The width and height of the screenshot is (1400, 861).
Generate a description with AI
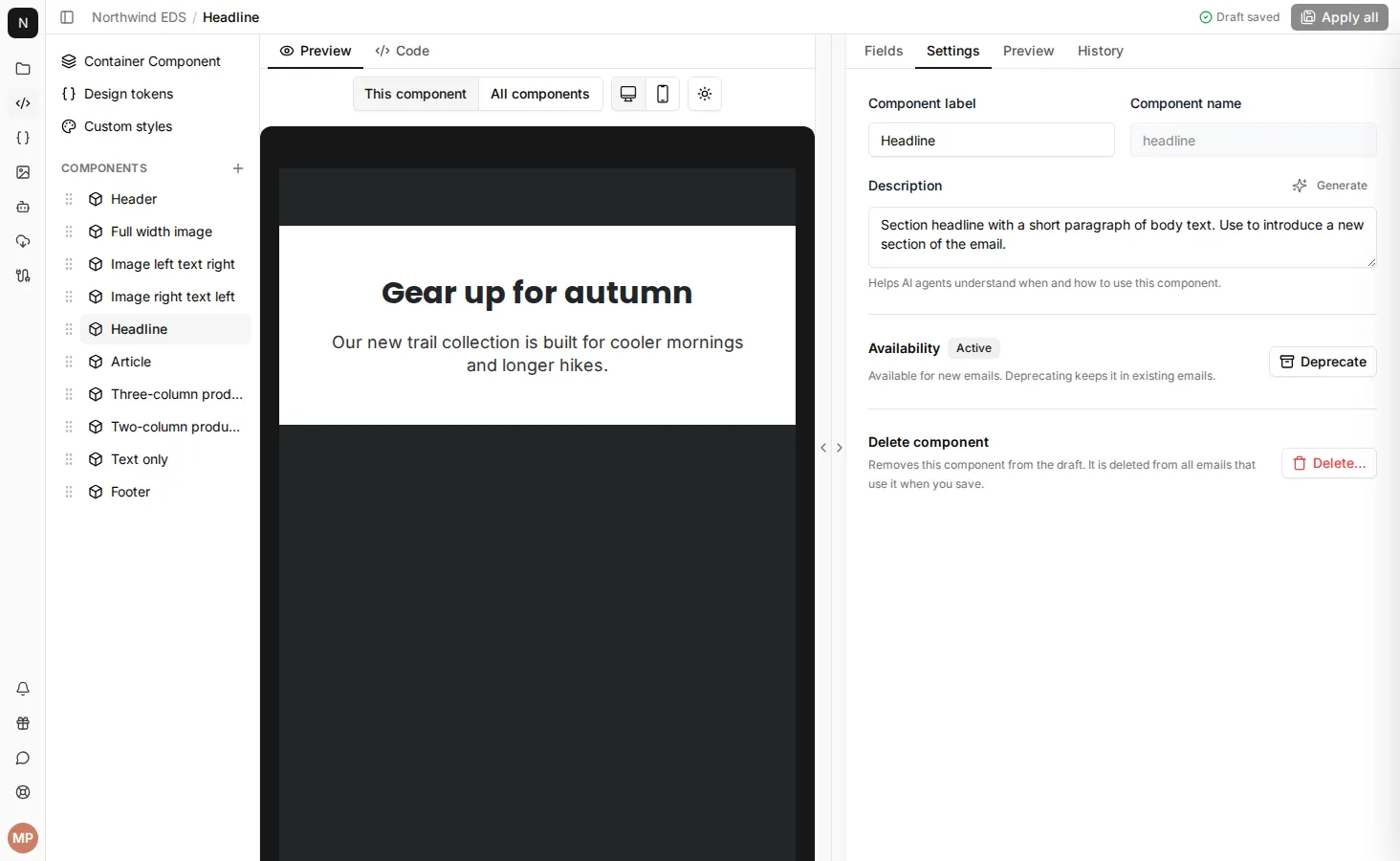click(1329, 186)
